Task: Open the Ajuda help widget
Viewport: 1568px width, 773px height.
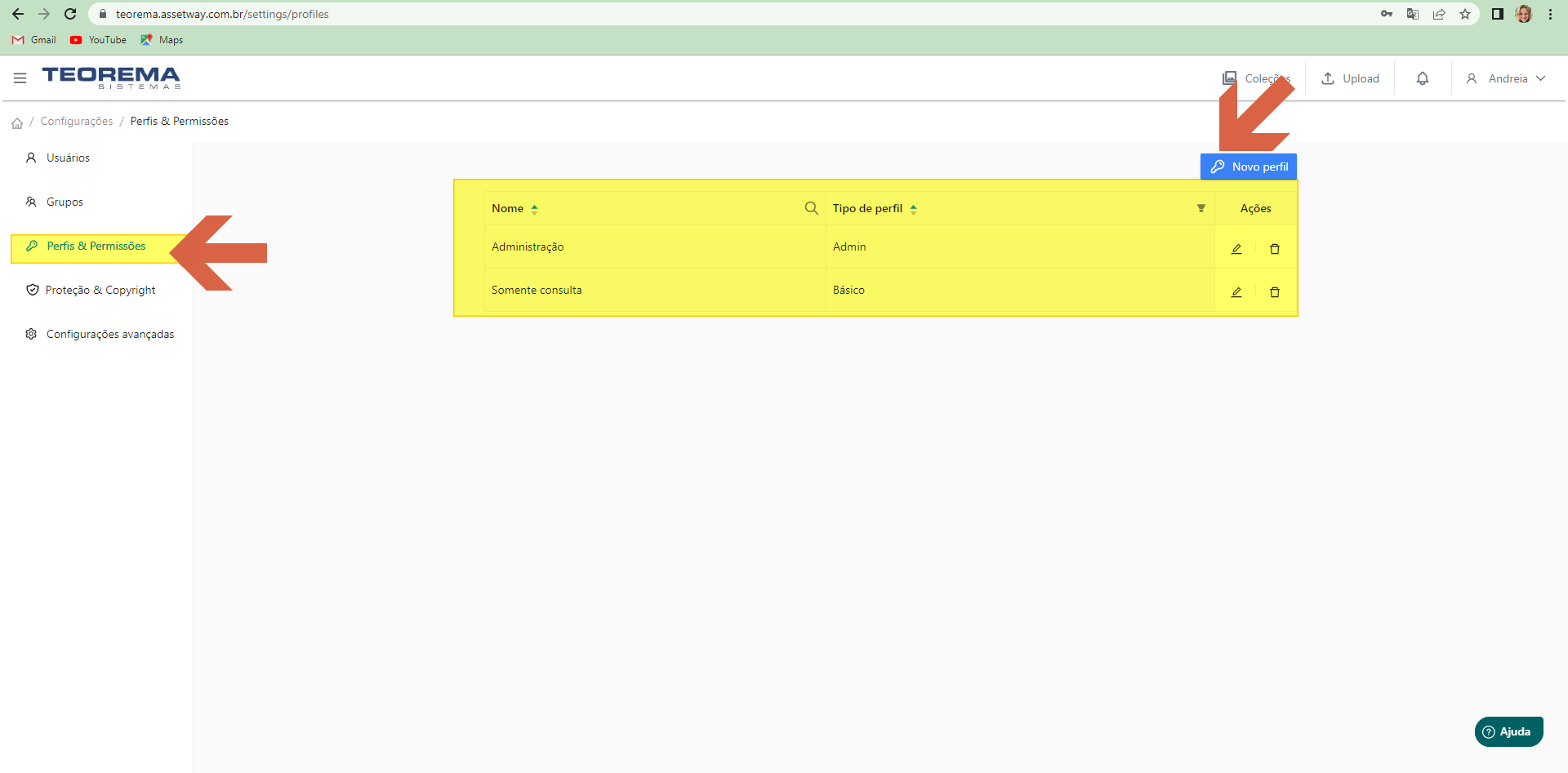Action: click(x=1508, y=731)
